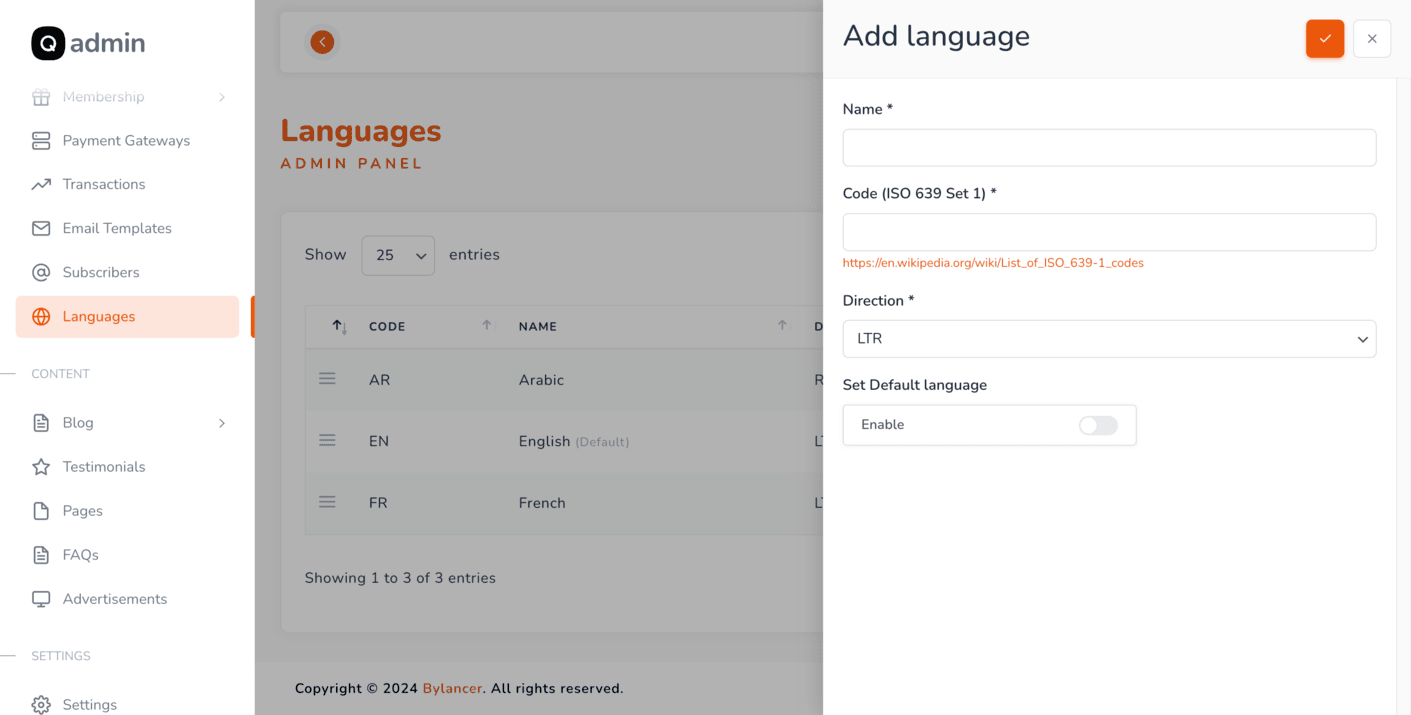Toggle the Set Default language switch
Viewport: 1411px width, 715px height.
click(x=1098, y=425)
